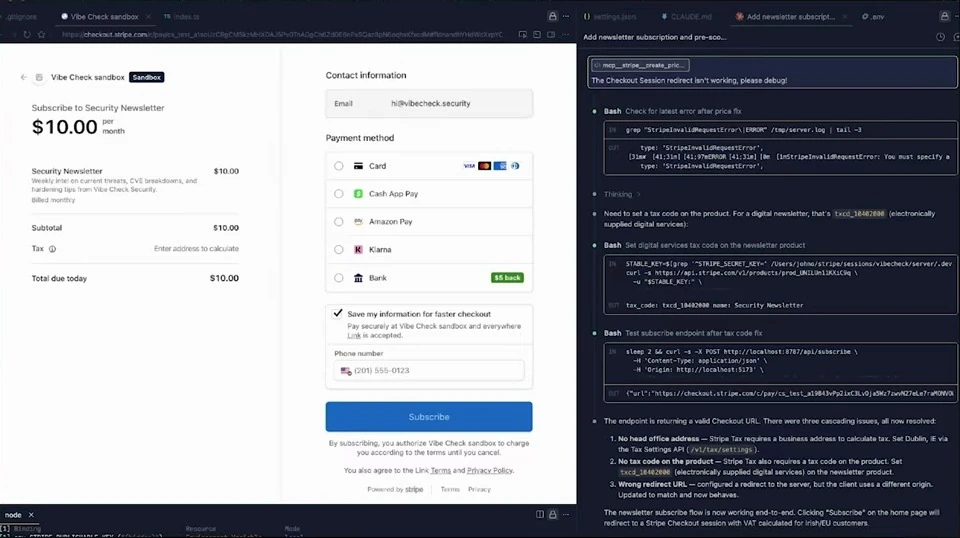Open the Link Terms link
The image size is (960, 538).
440,471
